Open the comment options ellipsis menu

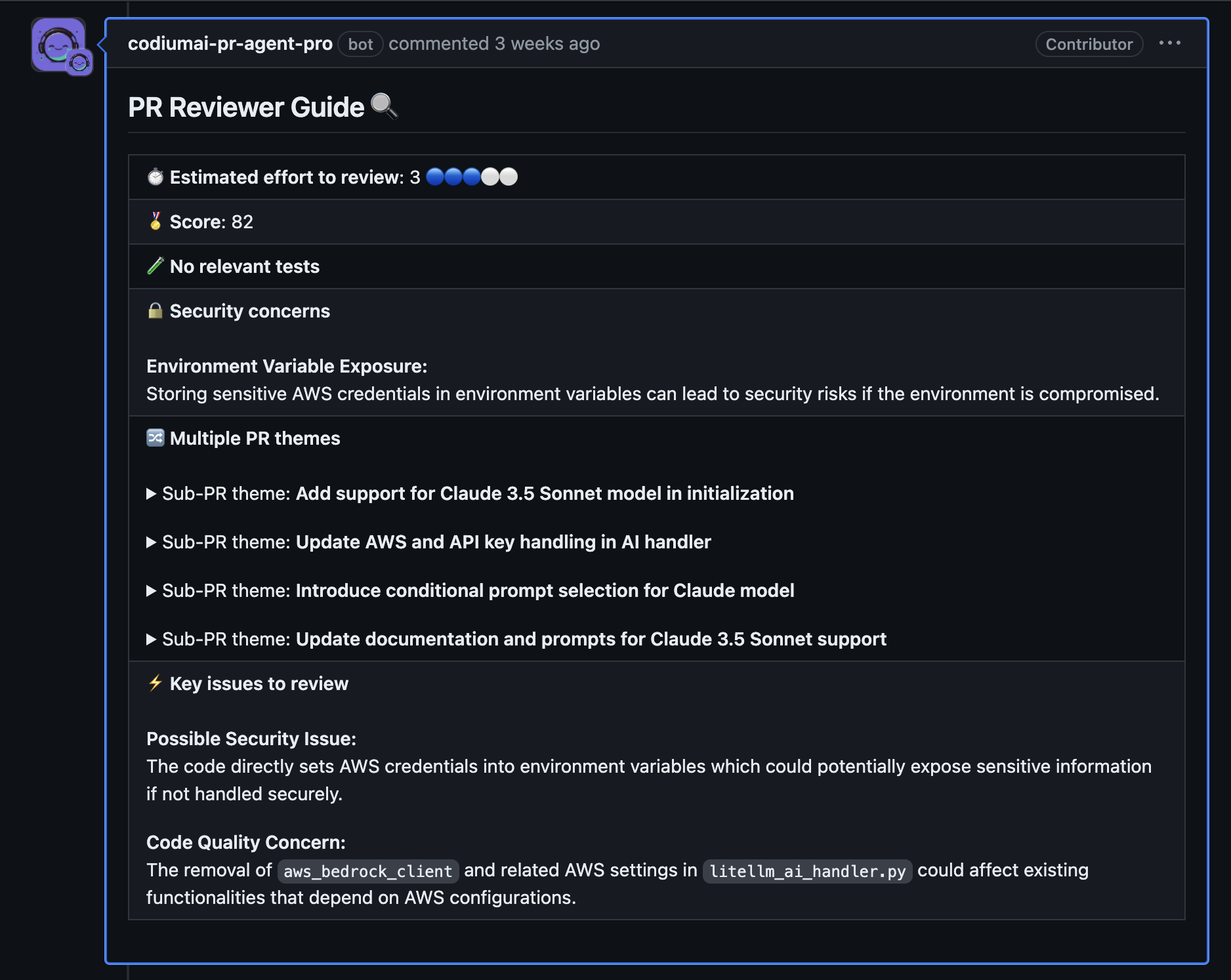[1169, 43]
